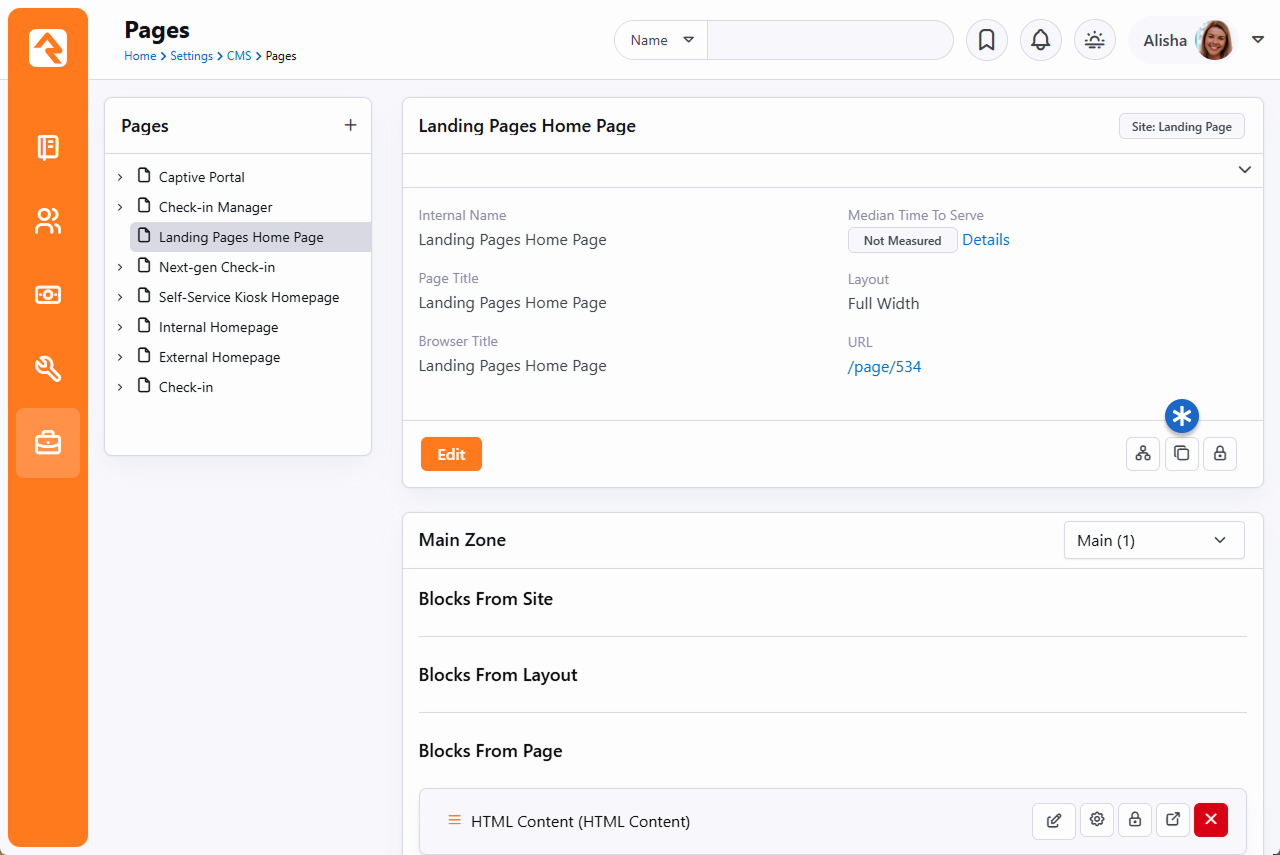Viewport: 1280px width, 855px height.
Task: Select Self-Service Kiosk Homepage in the tree
Action: click(249, 297)
